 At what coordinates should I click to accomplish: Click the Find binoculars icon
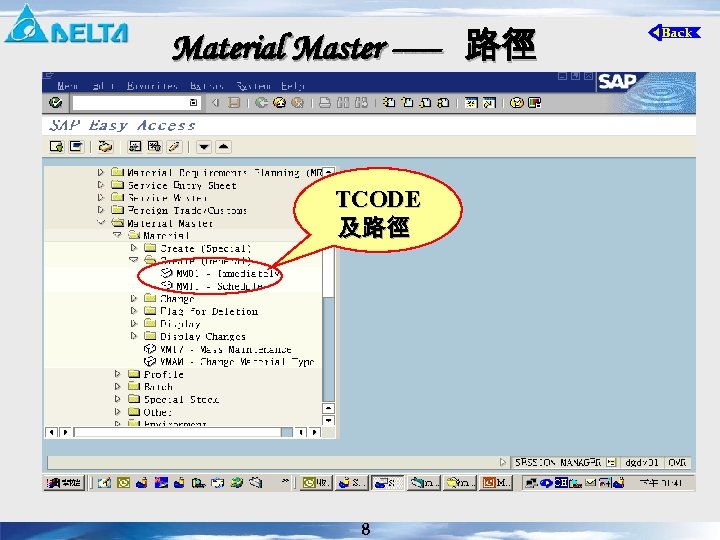[343, 103]
